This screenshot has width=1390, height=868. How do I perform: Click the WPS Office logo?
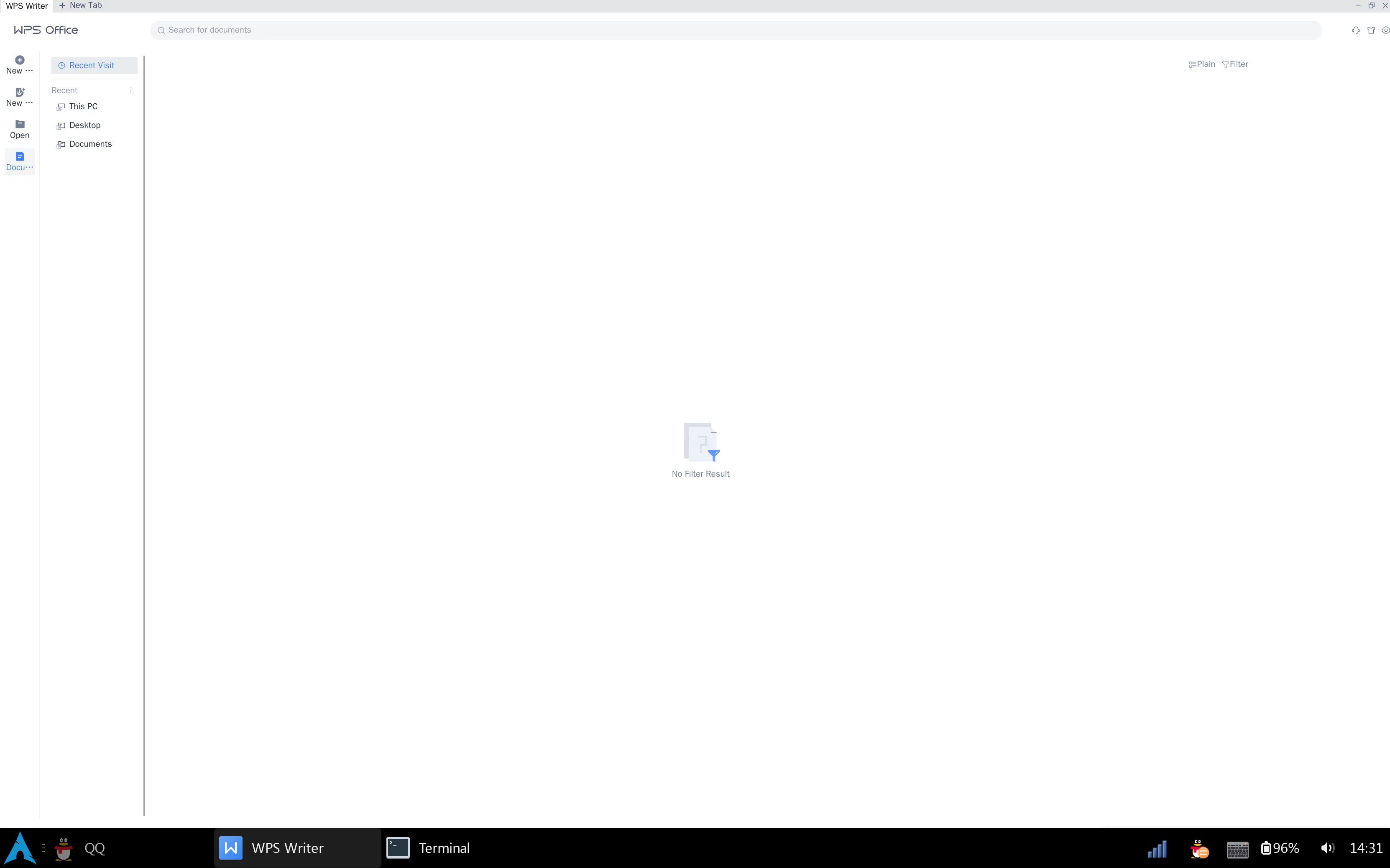[x=46, y=31]
